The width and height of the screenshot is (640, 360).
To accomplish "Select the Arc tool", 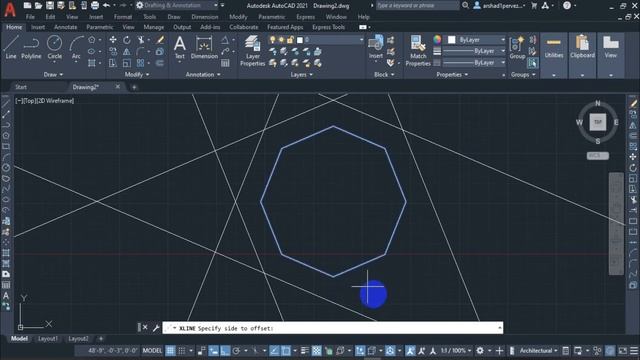I will pos(76,47).
